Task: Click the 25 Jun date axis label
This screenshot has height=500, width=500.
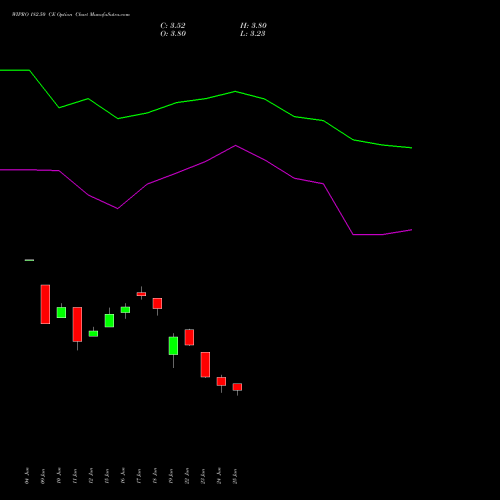Action: pos(235,476)
